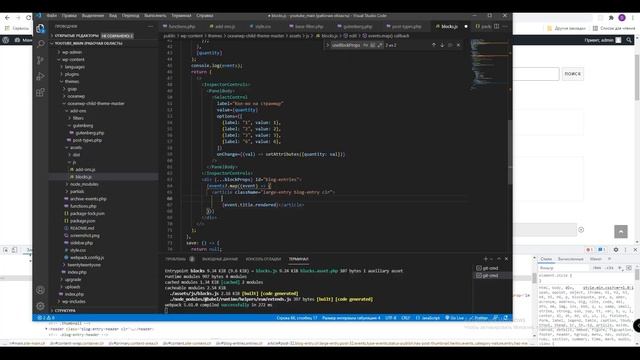Open Chrome profile avatar

(622, 18)
